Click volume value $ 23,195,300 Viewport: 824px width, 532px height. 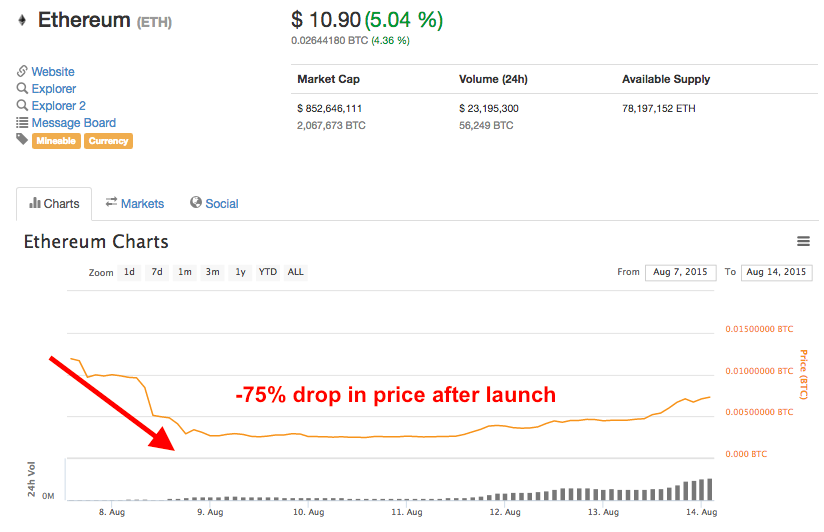point(489,109)
